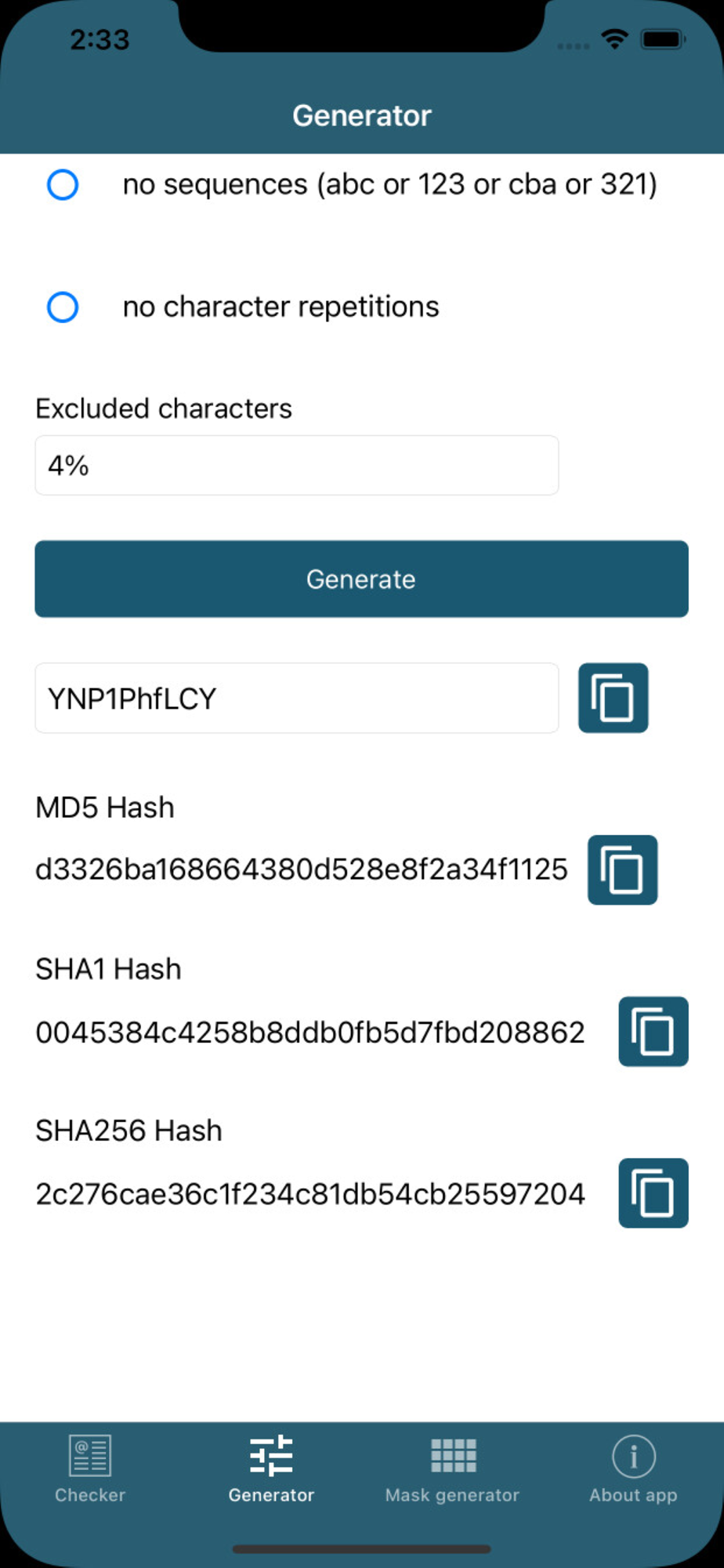Select the generated password text field

pos(297,698)
